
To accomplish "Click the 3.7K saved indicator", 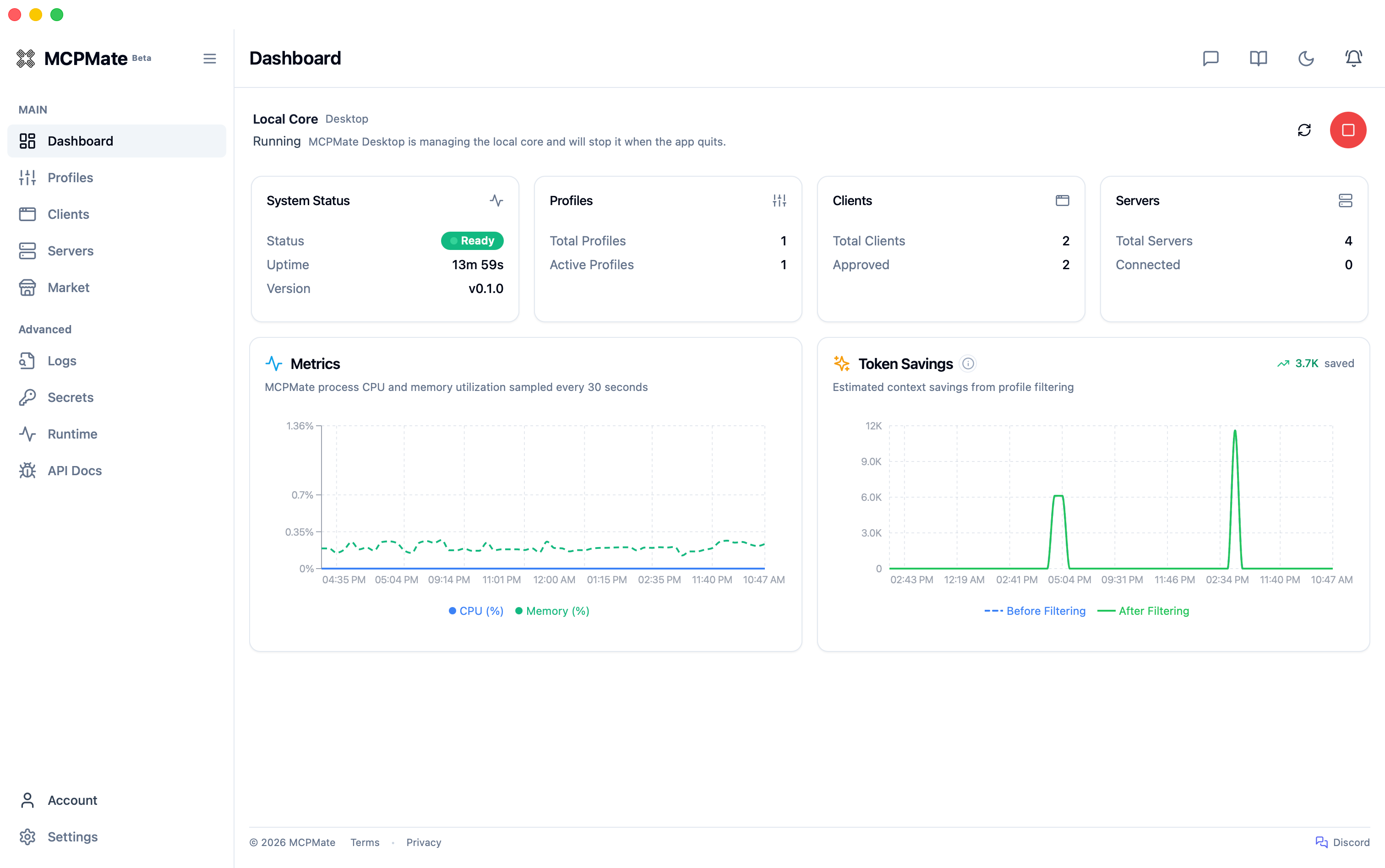I will click(1315, 363).
